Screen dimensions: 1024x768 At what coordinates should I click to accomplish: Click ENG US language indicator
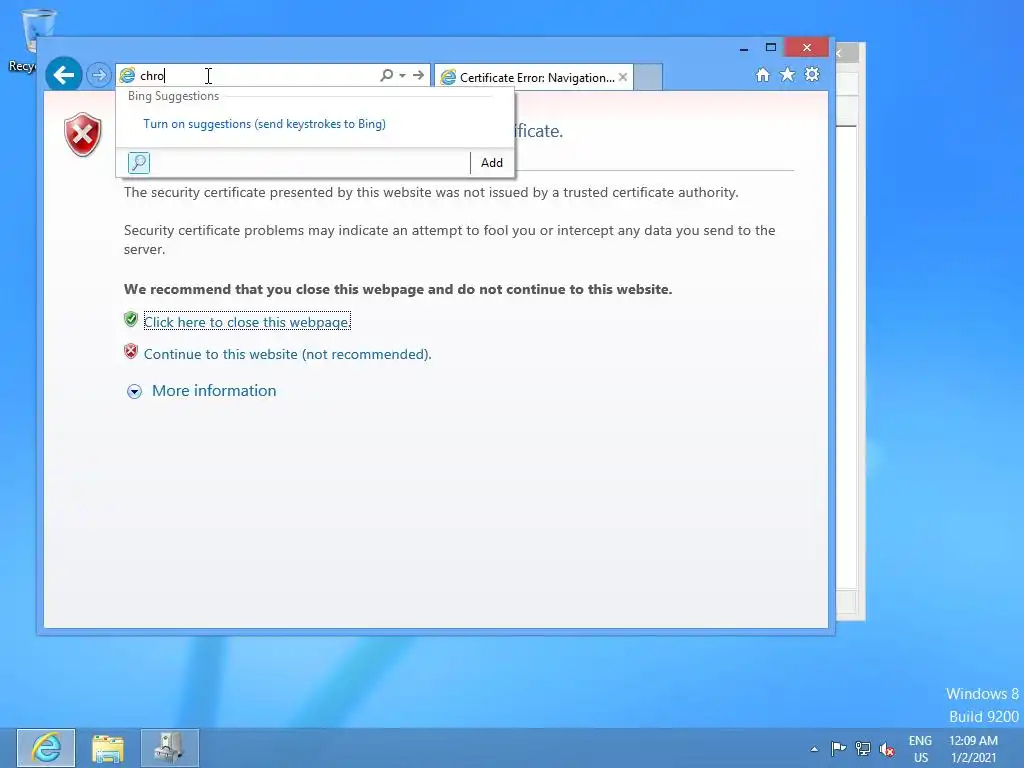click(x=920, y=749)
